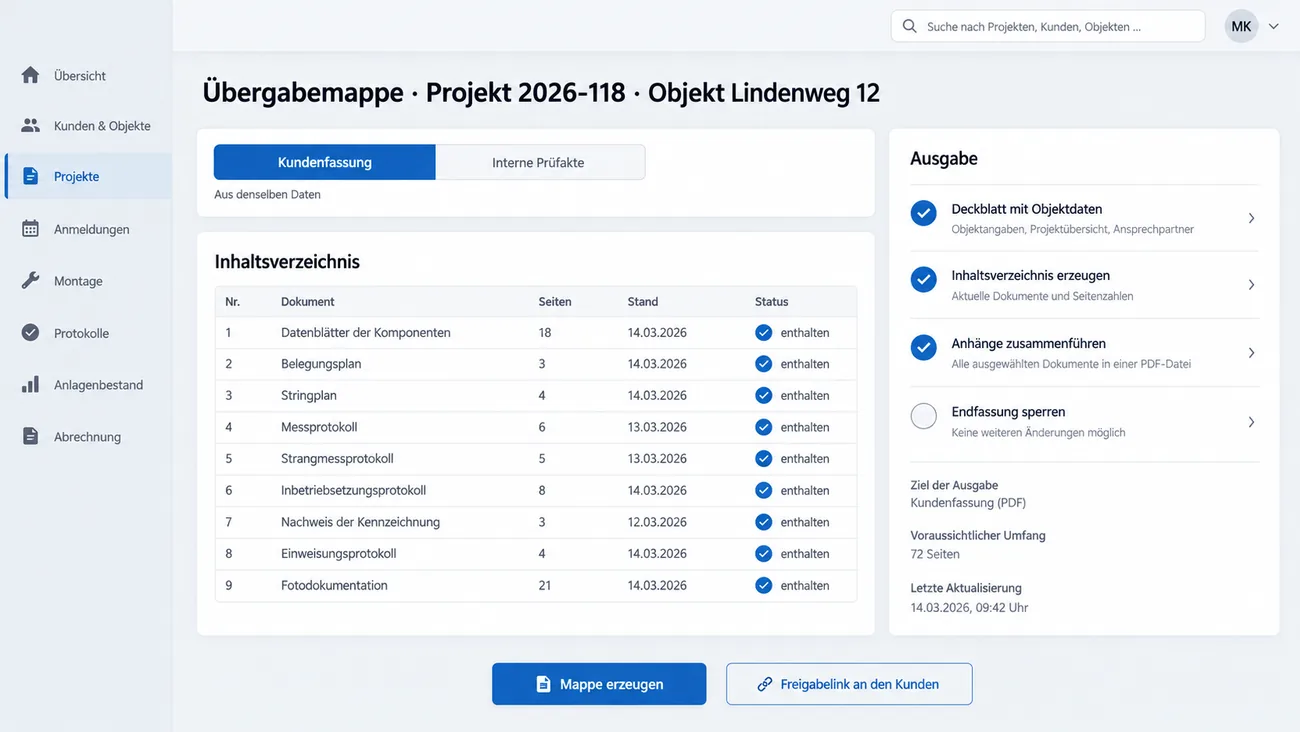Click the Anmeldungen calendar icon
The height and width of the screenshot is (732, 1300).
(31, 229)
